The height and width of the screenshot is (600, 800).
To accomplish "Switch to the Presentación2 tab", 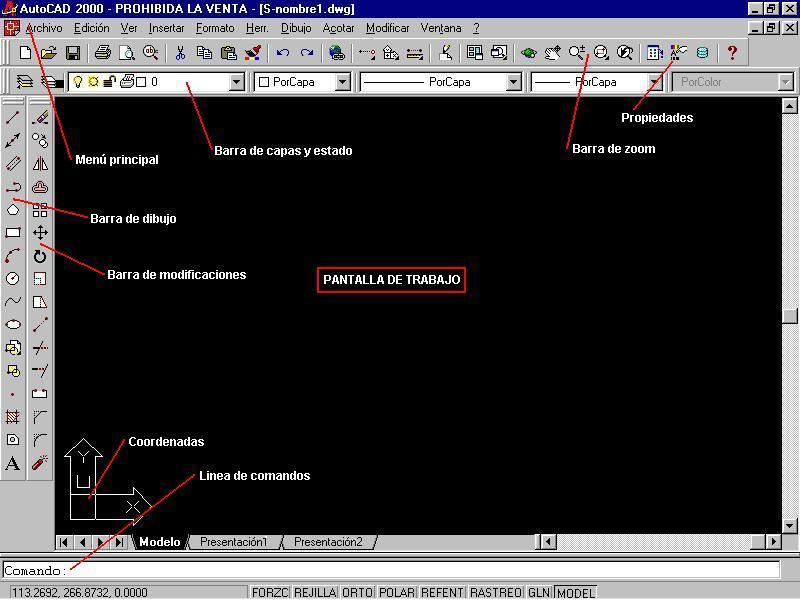I will 328,542.
